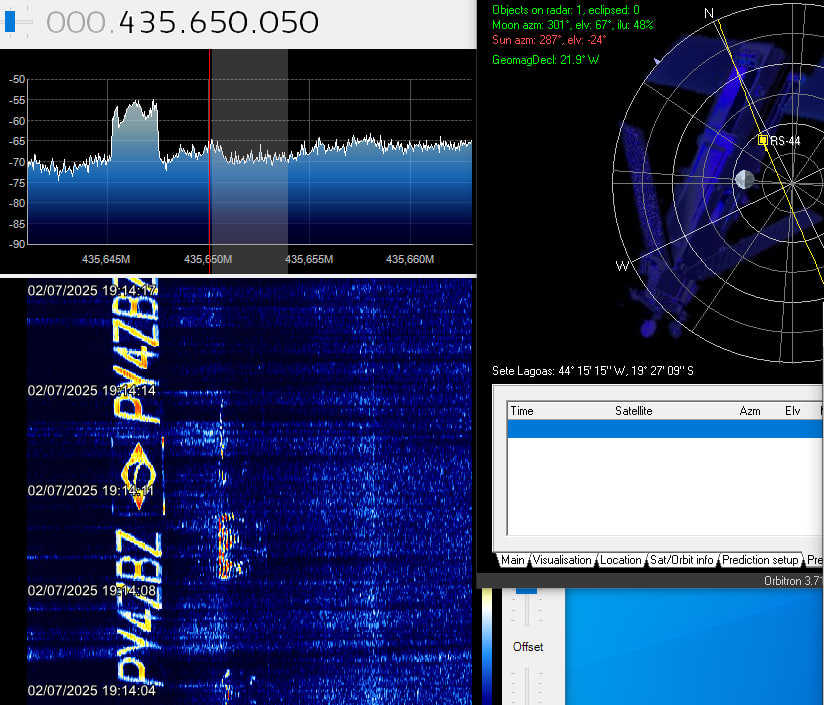Click the Elv column header

(792, 411)
